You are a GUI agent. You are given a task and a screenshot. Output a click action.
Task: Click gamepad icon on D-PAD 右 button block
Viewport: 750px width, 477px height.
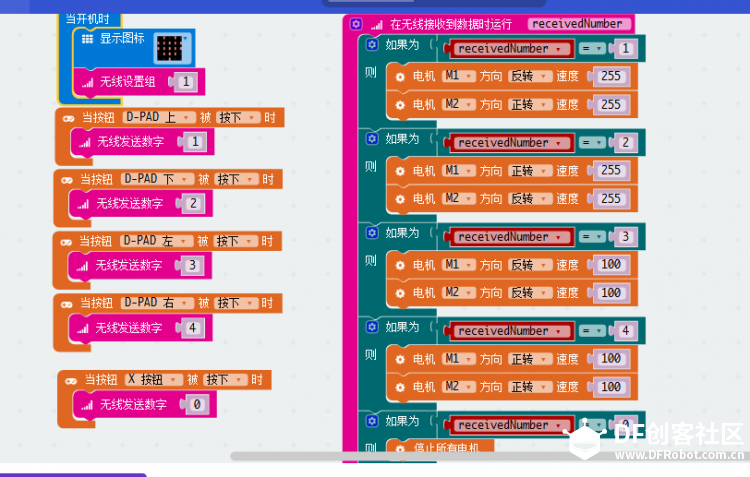point(67,304)
